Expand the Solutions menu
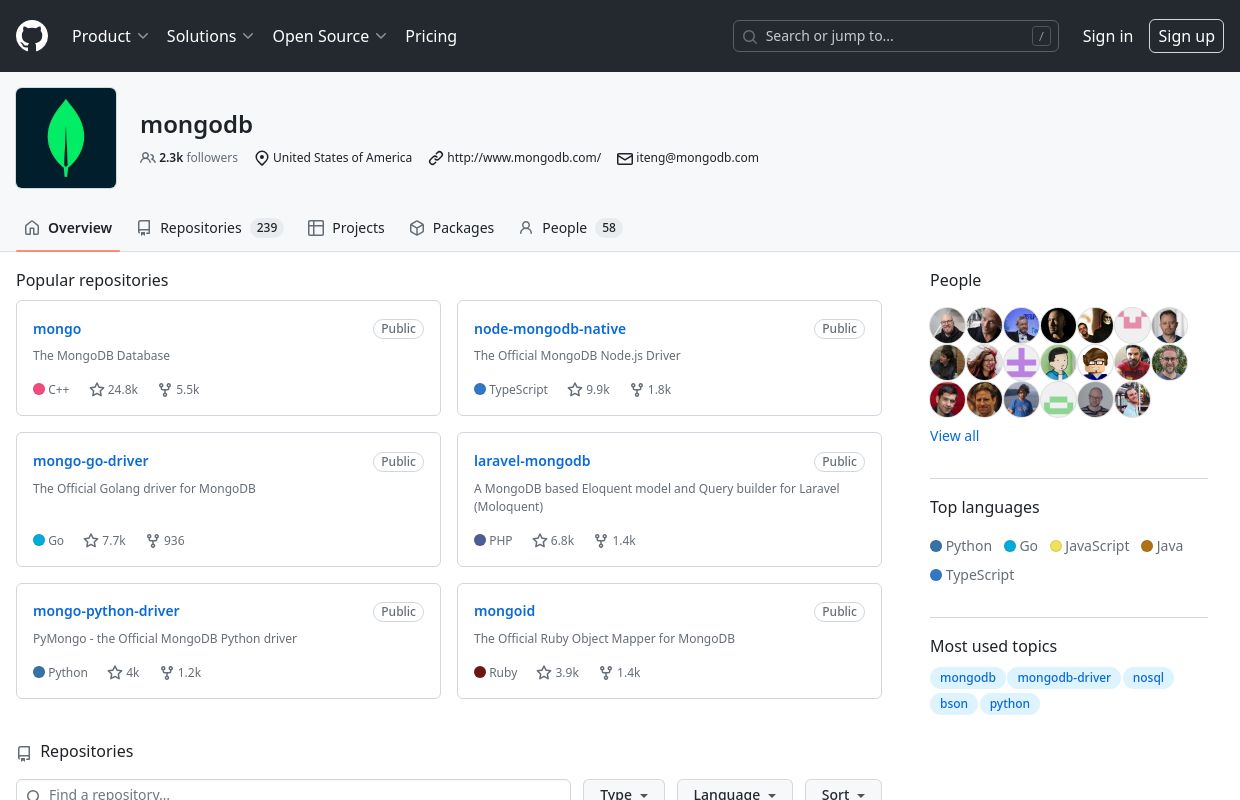Screen dimensions: 1240x800 pos(210,36)
